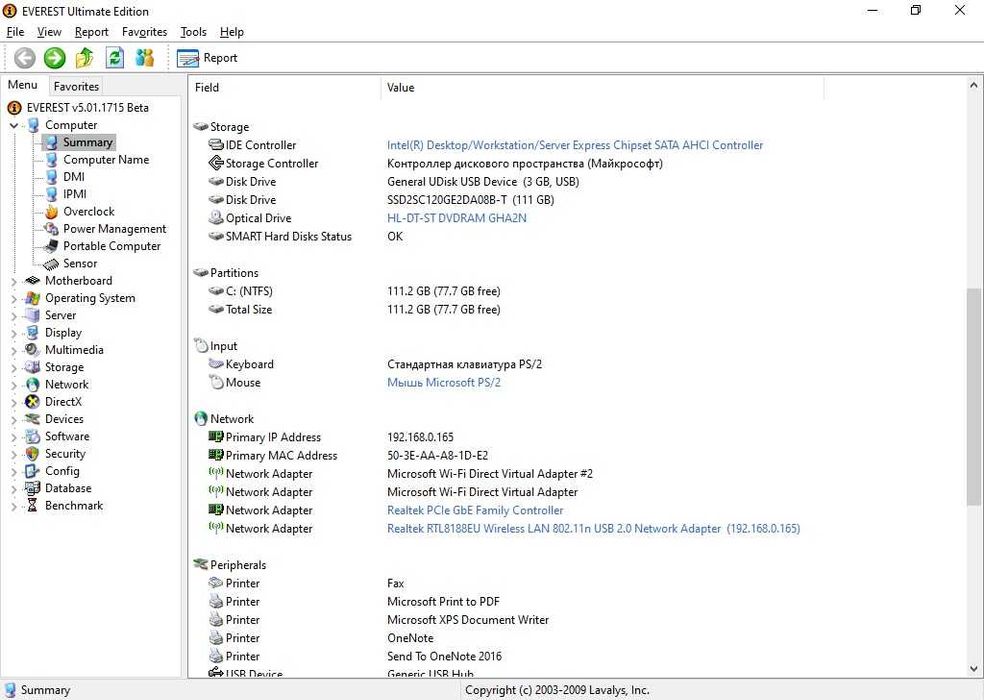Click the green Forward arrow icon
This screenshot has width=984, height=700.
click(x=55, y=58)
